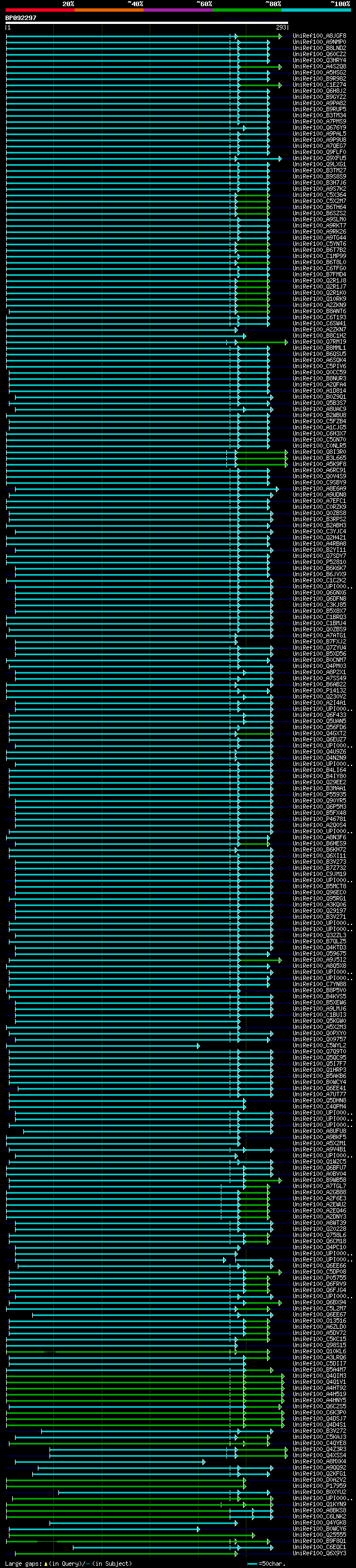Select label UniRef100_A1D814
Screen dimensions: 356x1568
tap(319, 391)
